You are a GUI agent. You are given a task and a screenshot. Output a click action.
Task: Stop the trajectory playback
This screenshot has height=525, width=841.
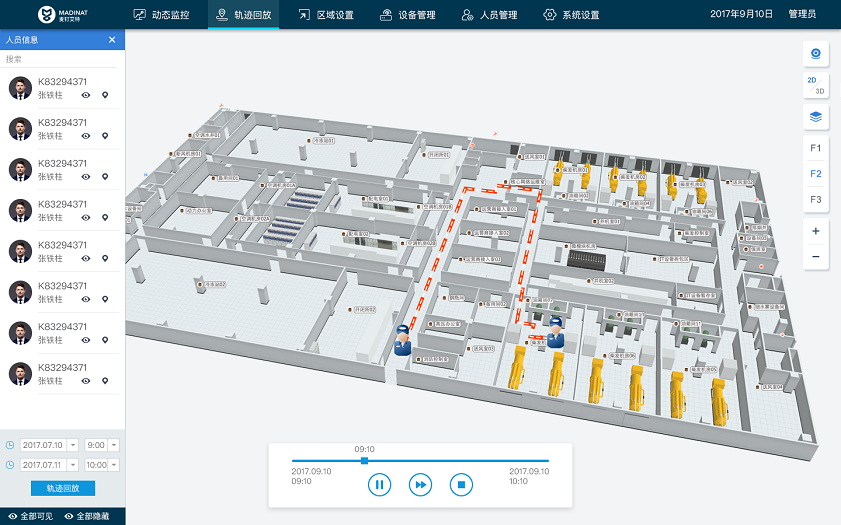[461, 485]
